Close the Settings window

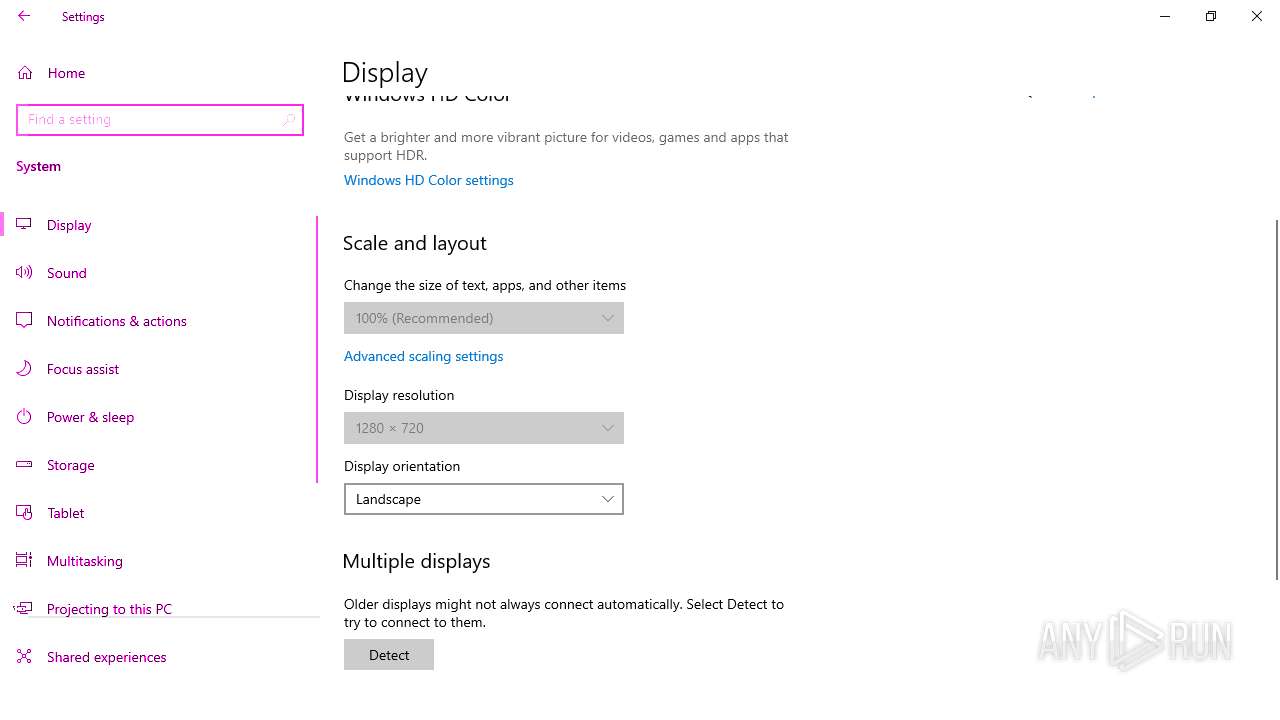(x=1257, y=16)
